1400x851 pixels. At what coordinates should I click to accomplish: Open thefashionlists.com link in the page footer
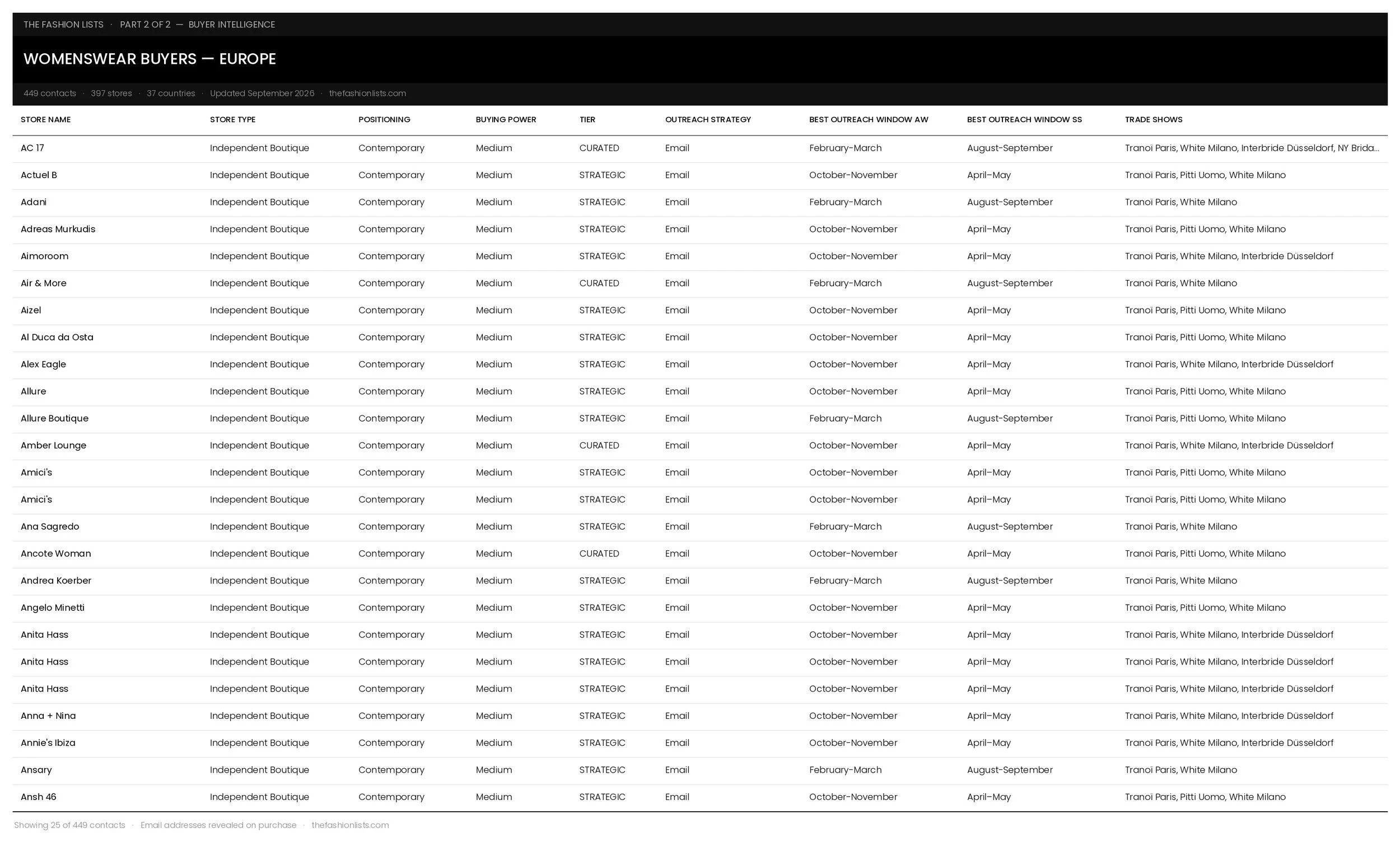click(x=350, y=825)
